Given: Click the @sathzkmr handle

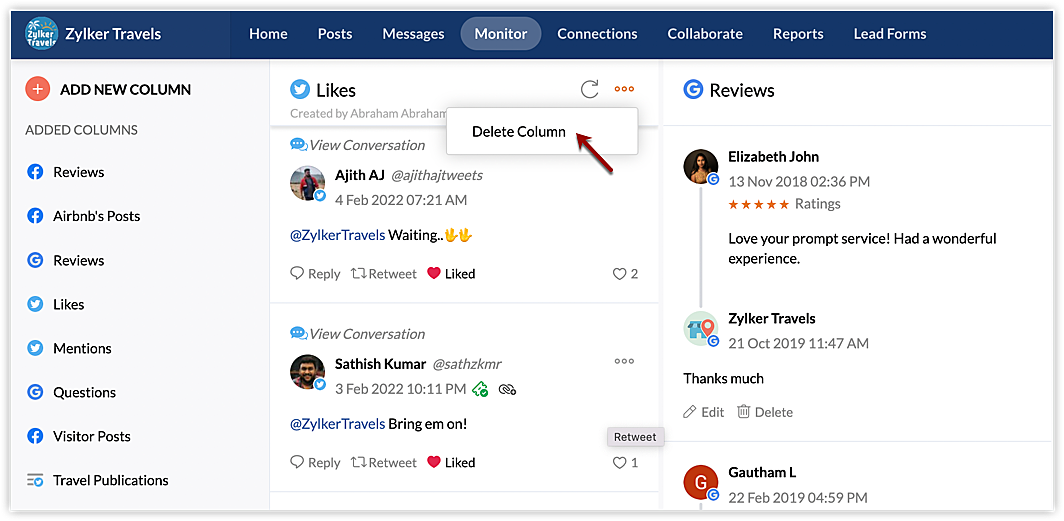Looking at the screenshot, I should pos(467,364).
